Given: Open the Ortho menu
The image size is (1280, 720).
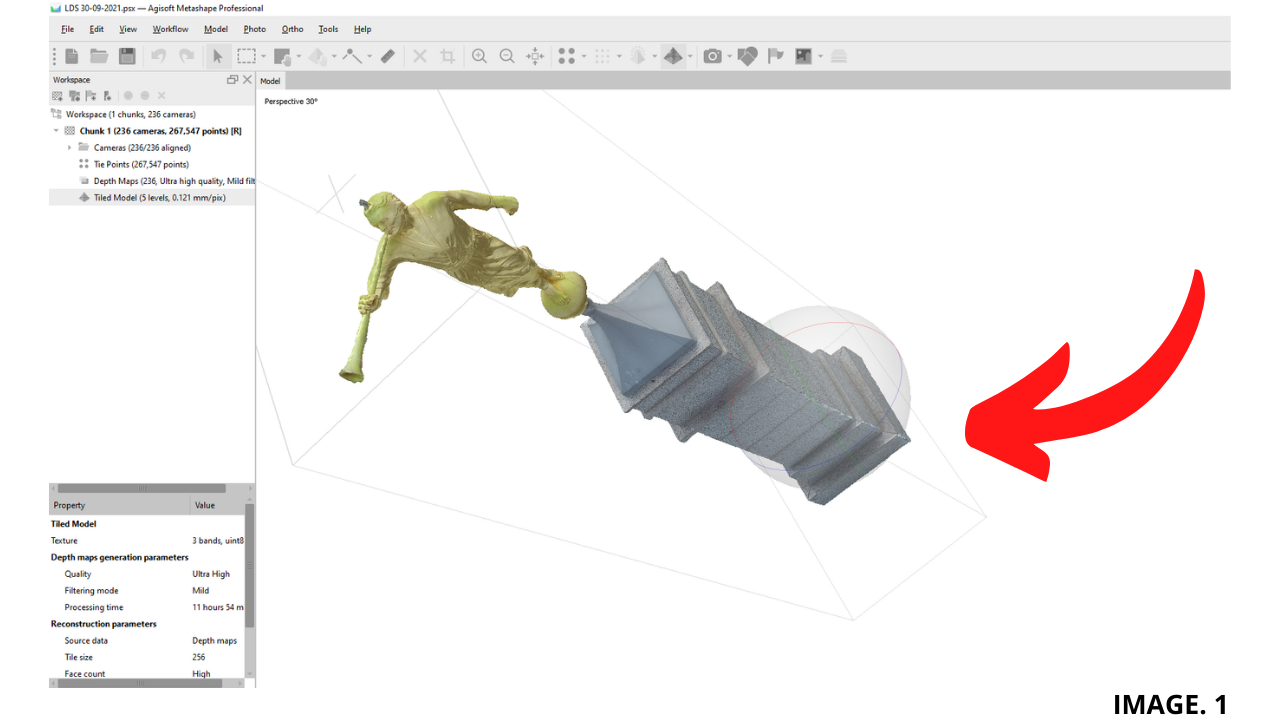Looking at the screenshot, I should (292, 29).
